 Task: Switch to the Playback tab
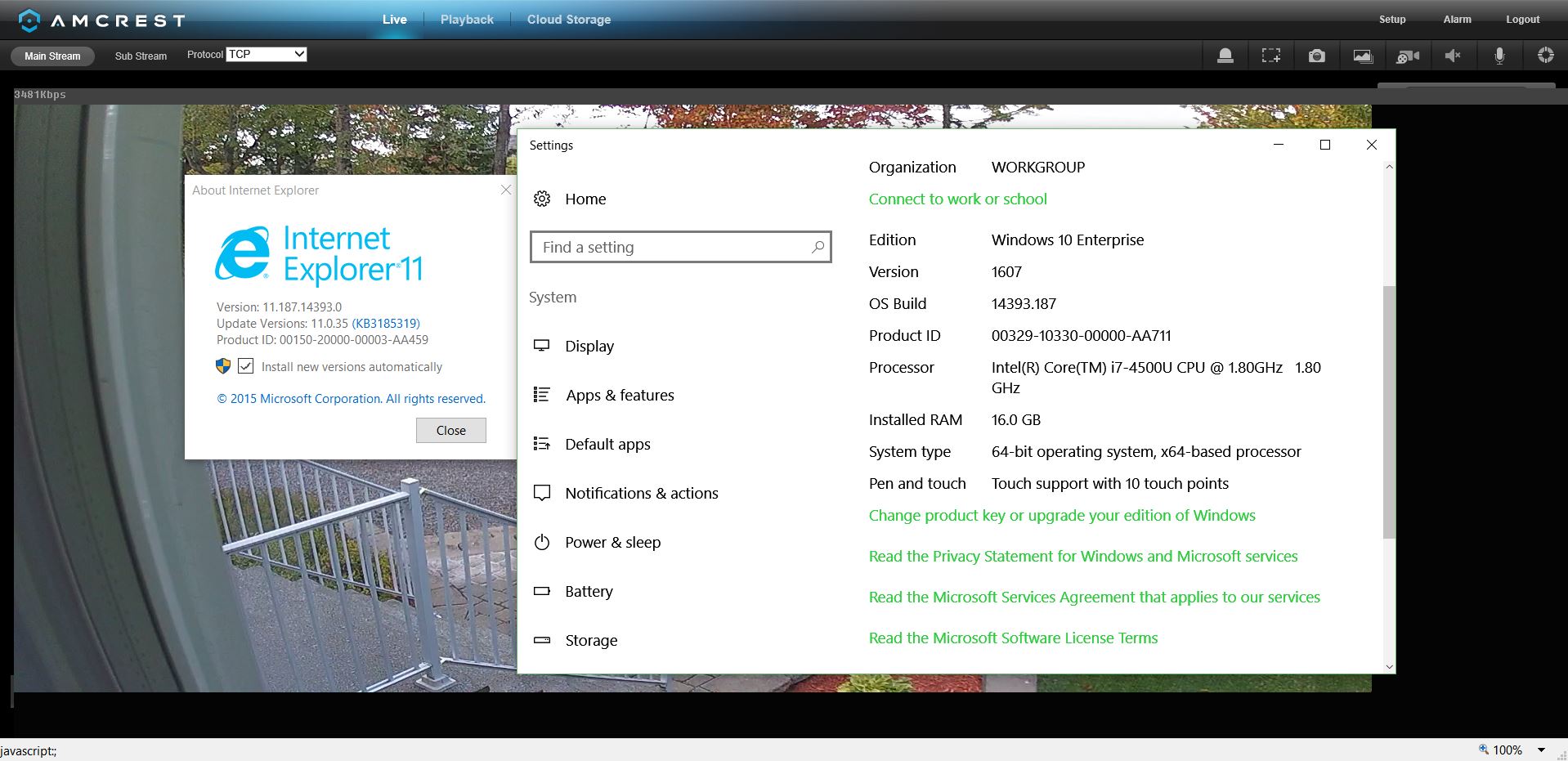pyautogui.click(x=467, y=20)
